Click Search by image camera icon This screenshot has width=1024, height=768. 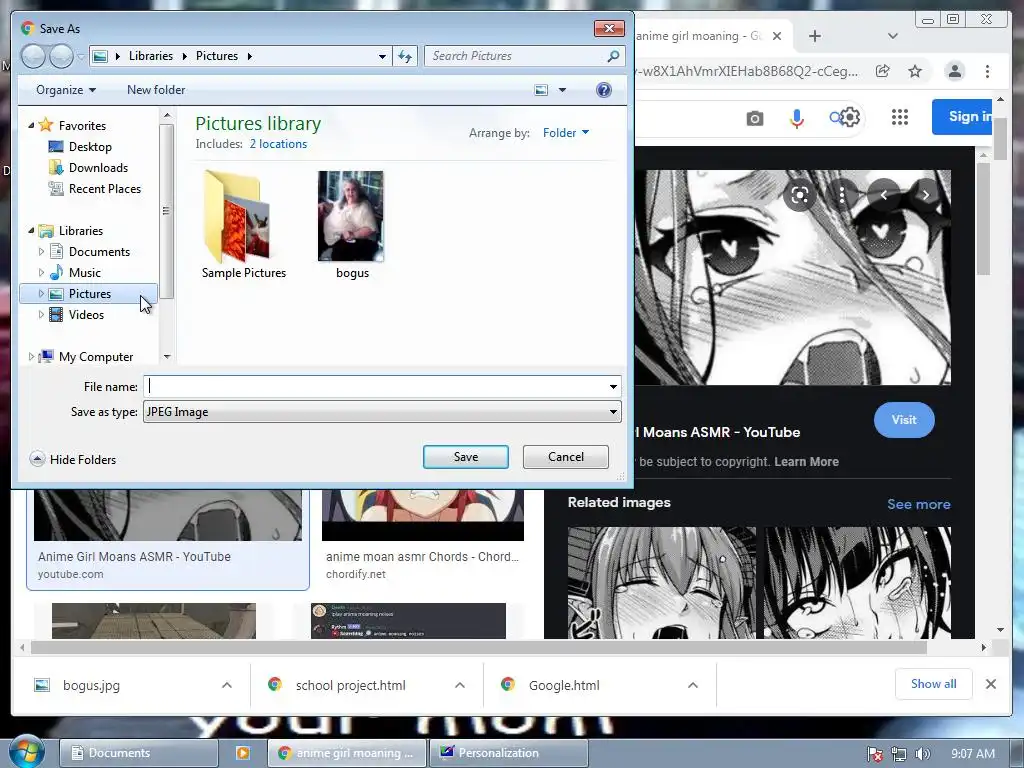coord(754,118)
